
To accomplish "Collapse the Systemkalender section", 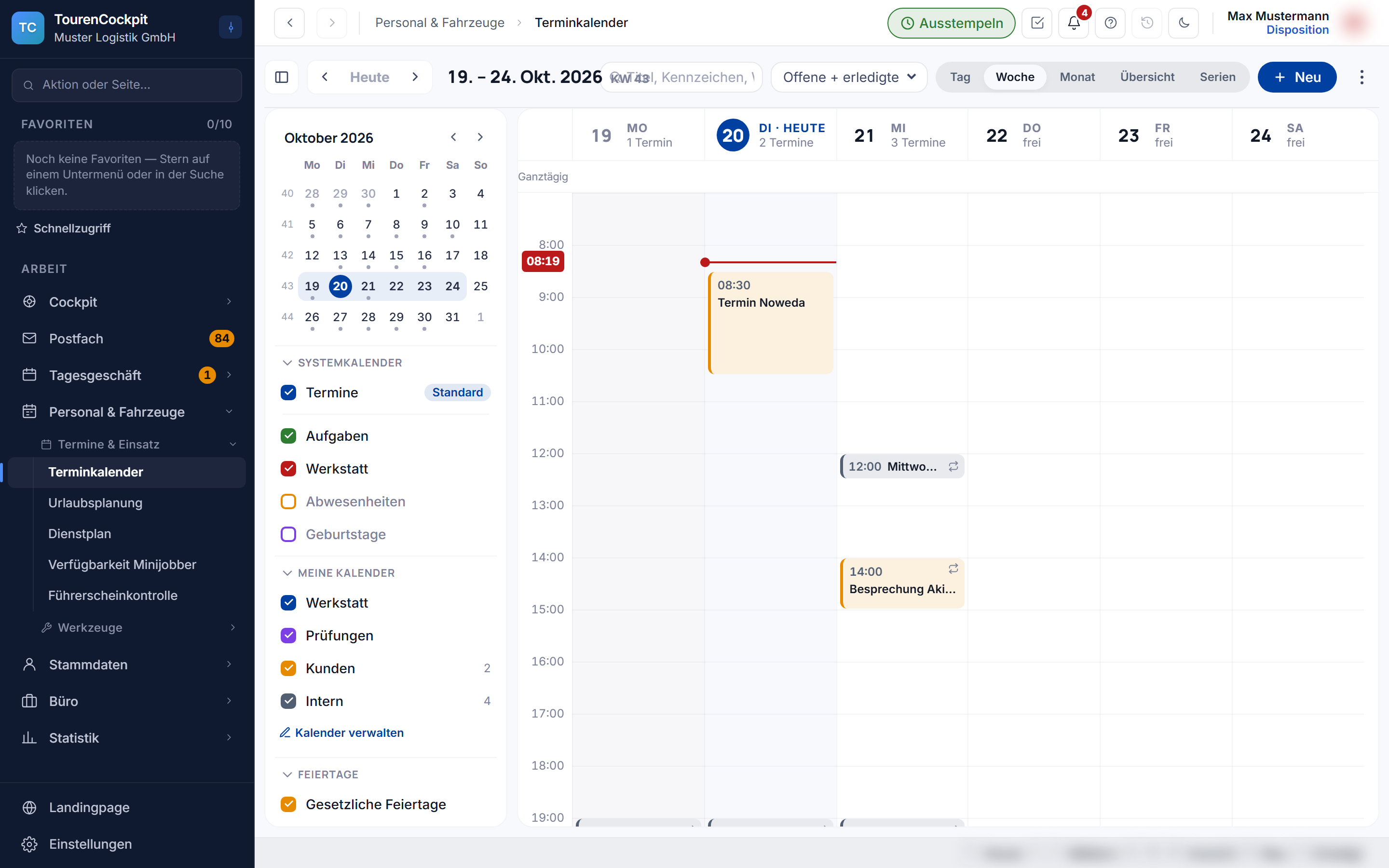I will pos(342,363).
